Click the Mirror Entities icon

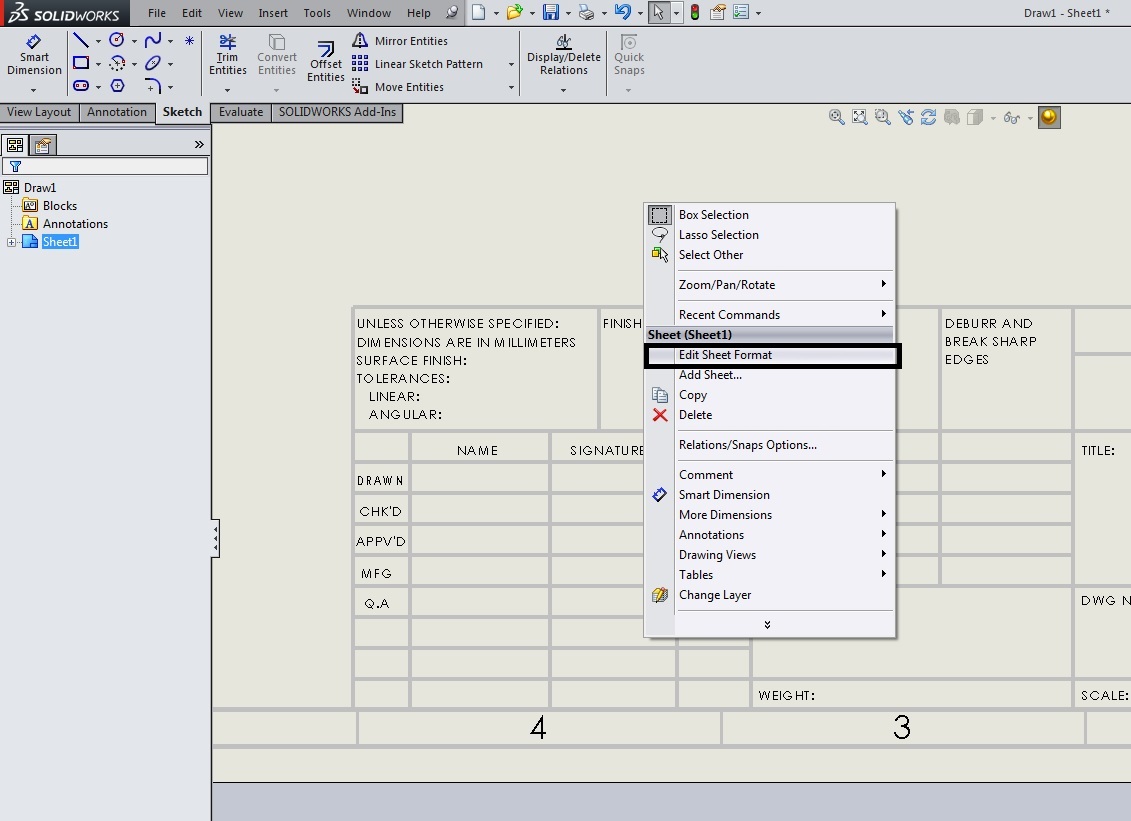coord(360,41)
